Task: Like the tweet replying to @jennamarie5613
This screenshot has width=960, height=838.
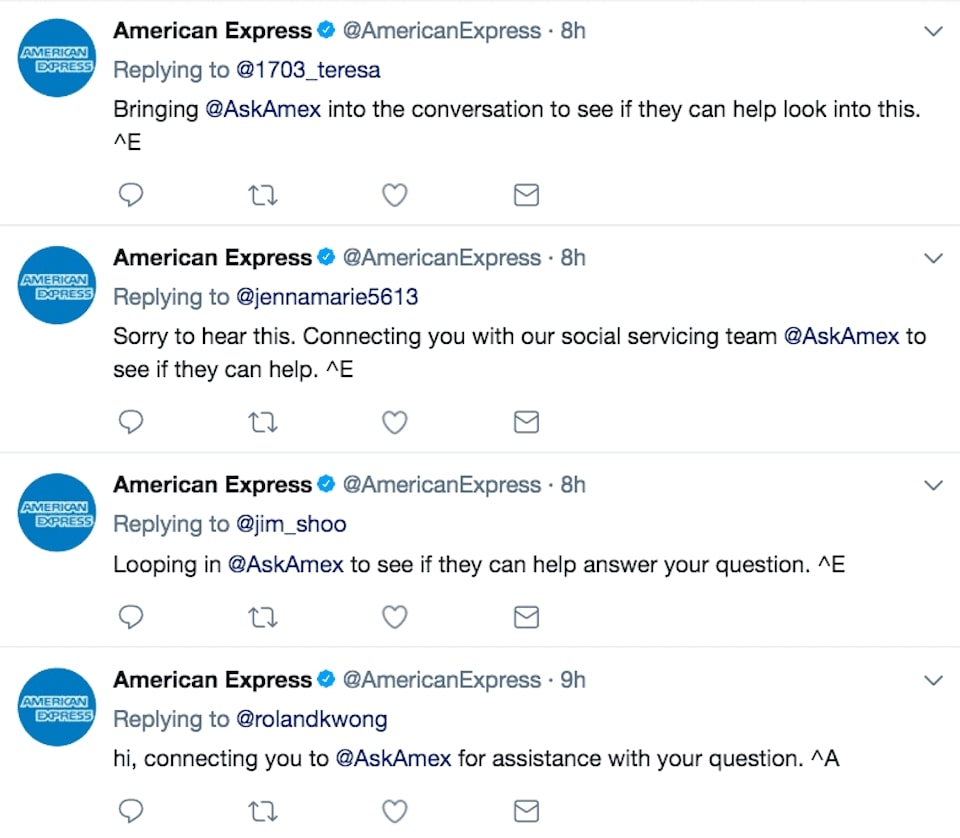Action: pos(394,422)
